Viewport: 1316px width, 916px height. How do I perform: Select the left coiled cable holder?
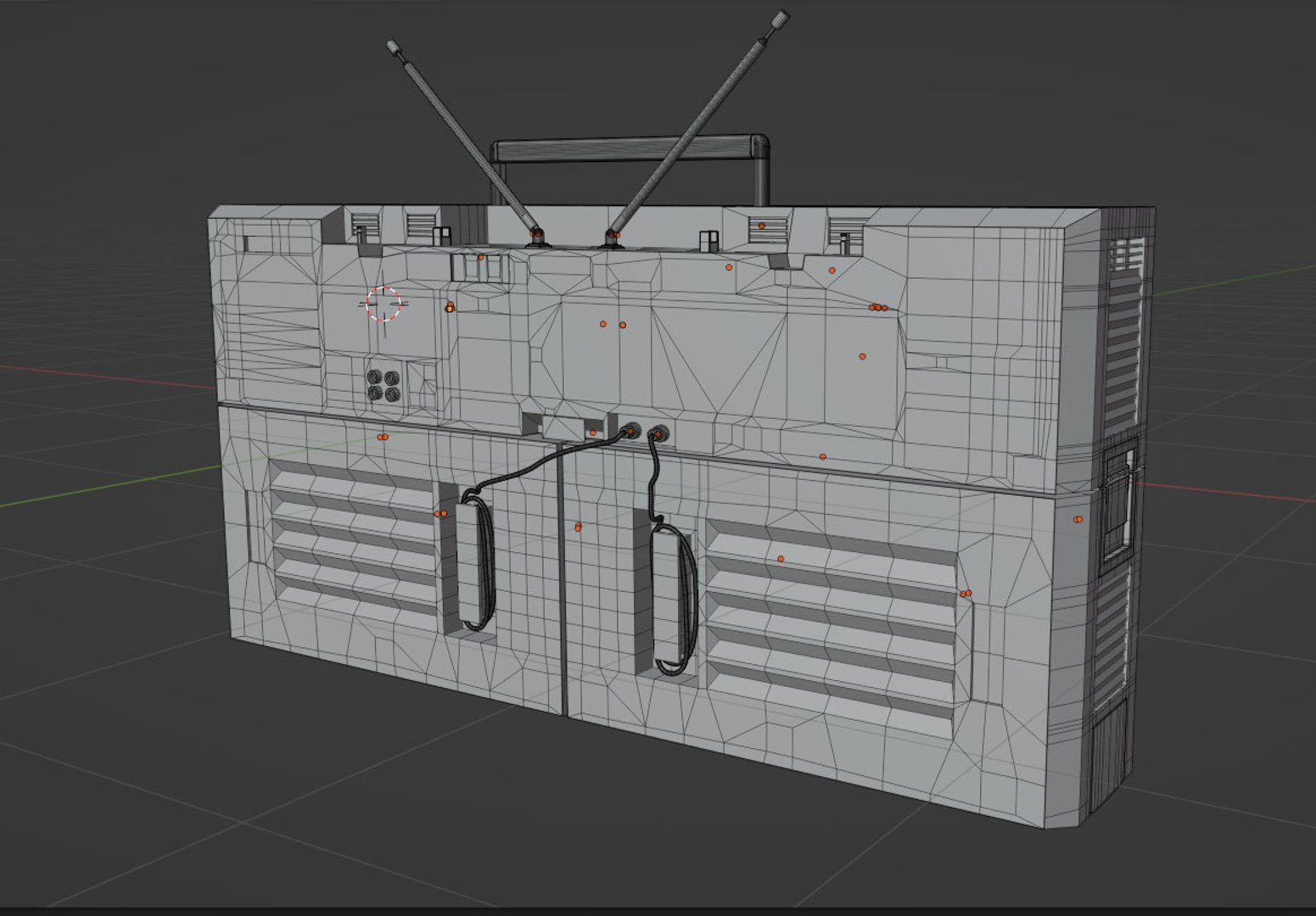pos(476,562)
